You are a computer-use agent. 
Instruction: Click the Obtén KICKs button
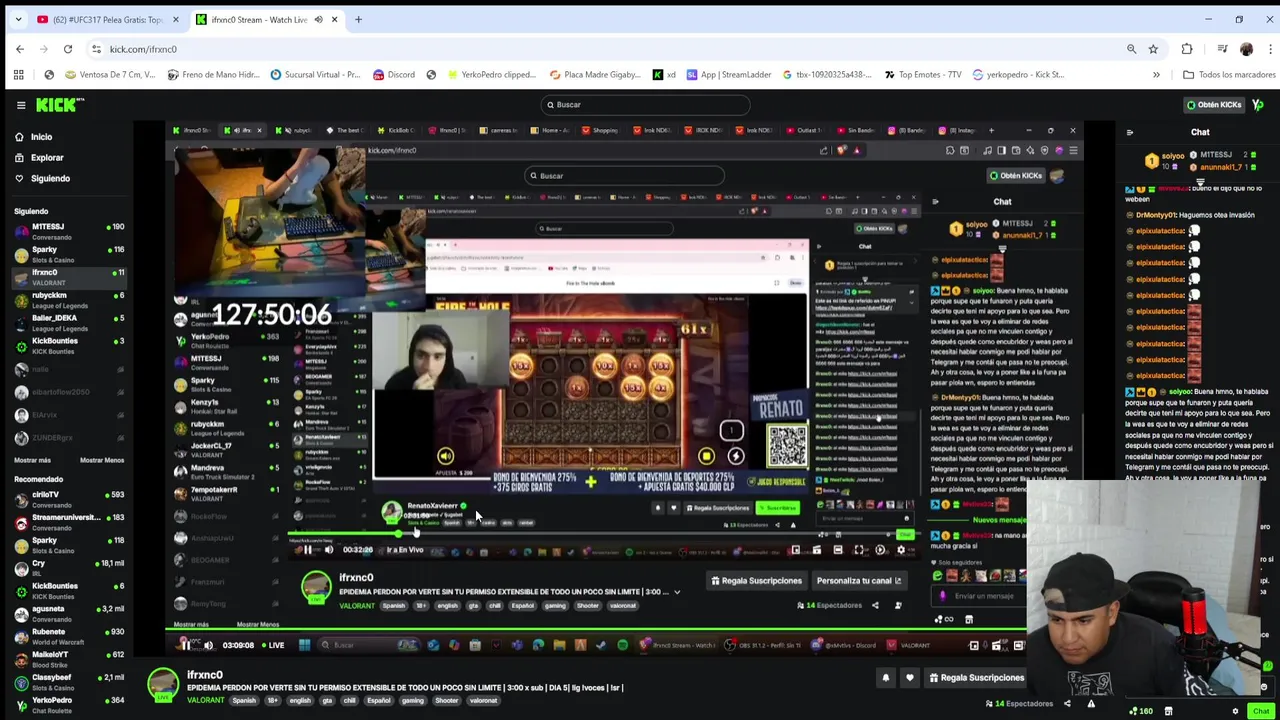point(1214,105)
